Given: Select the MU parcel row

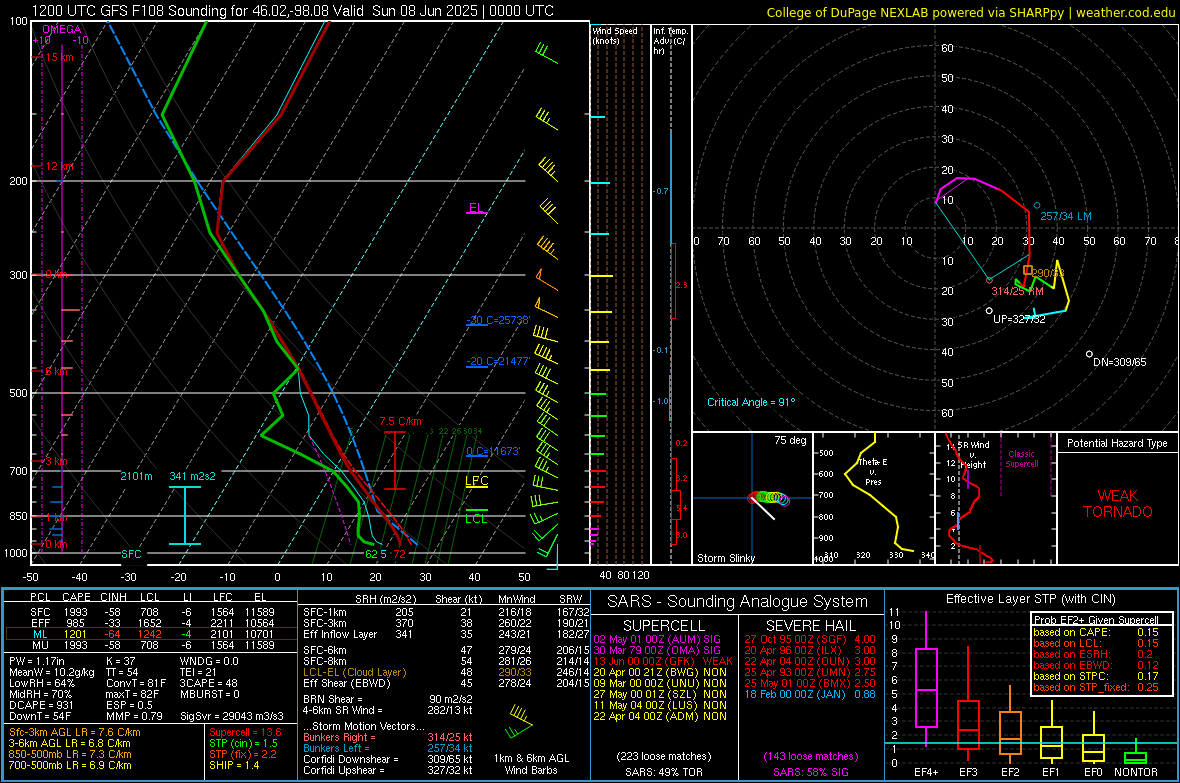Looking at the screenshot, I should (x=151, y=645).
